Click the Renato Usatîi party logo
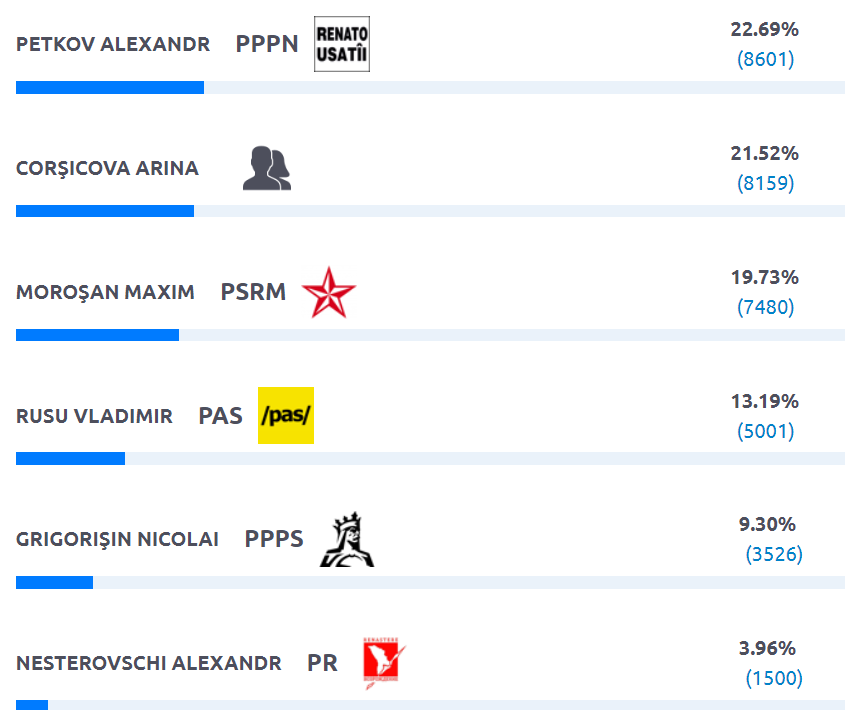The width and height of the screenshot is (855, 710). (x=341, y=45)
